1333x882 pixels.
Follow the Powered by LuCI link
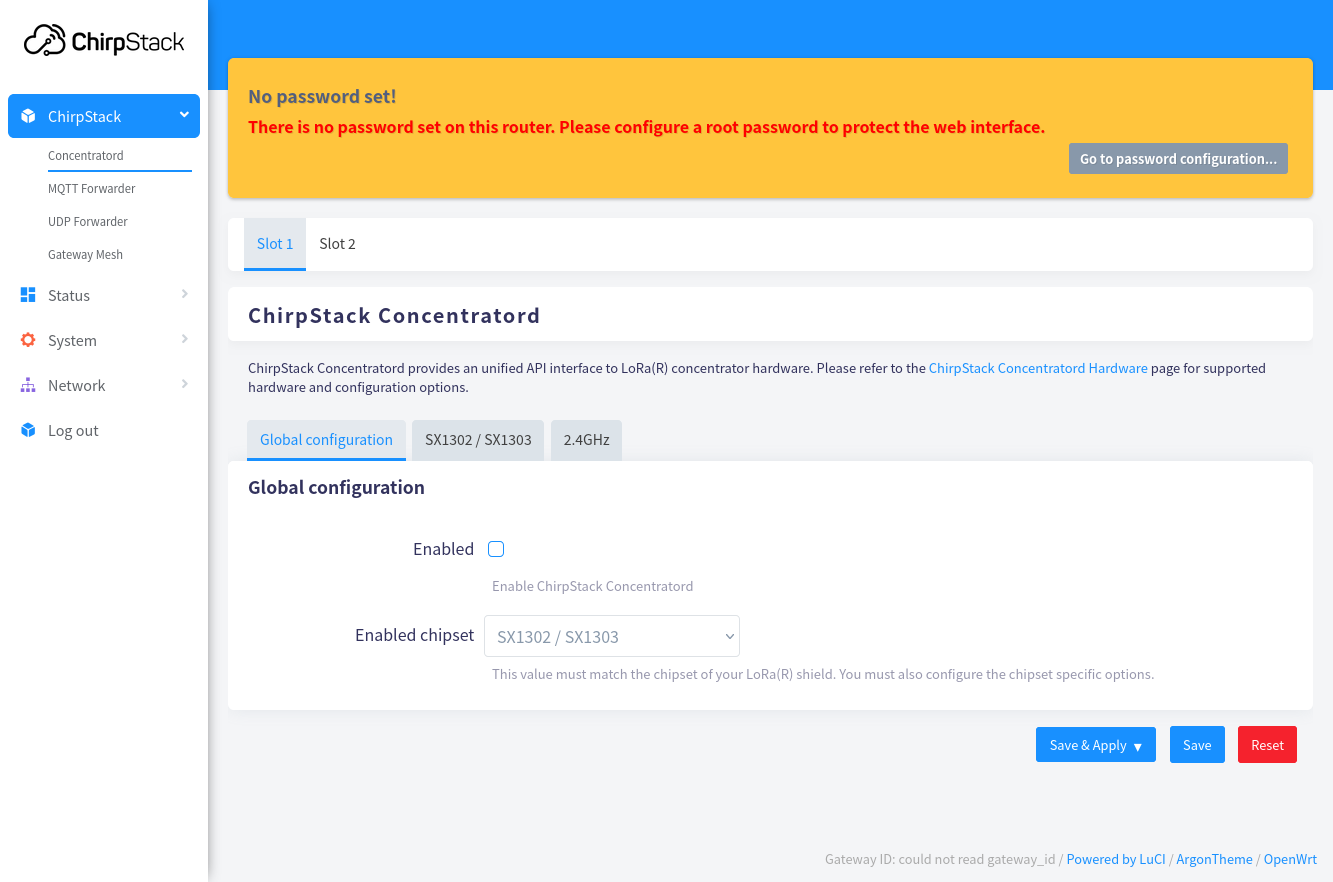click(x=1116, y=859)
